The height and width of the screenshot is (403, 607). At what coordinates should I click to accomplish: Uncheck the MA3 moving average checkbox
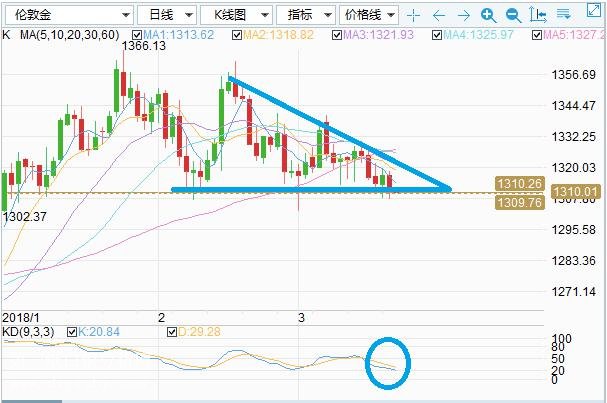[337, 35]
